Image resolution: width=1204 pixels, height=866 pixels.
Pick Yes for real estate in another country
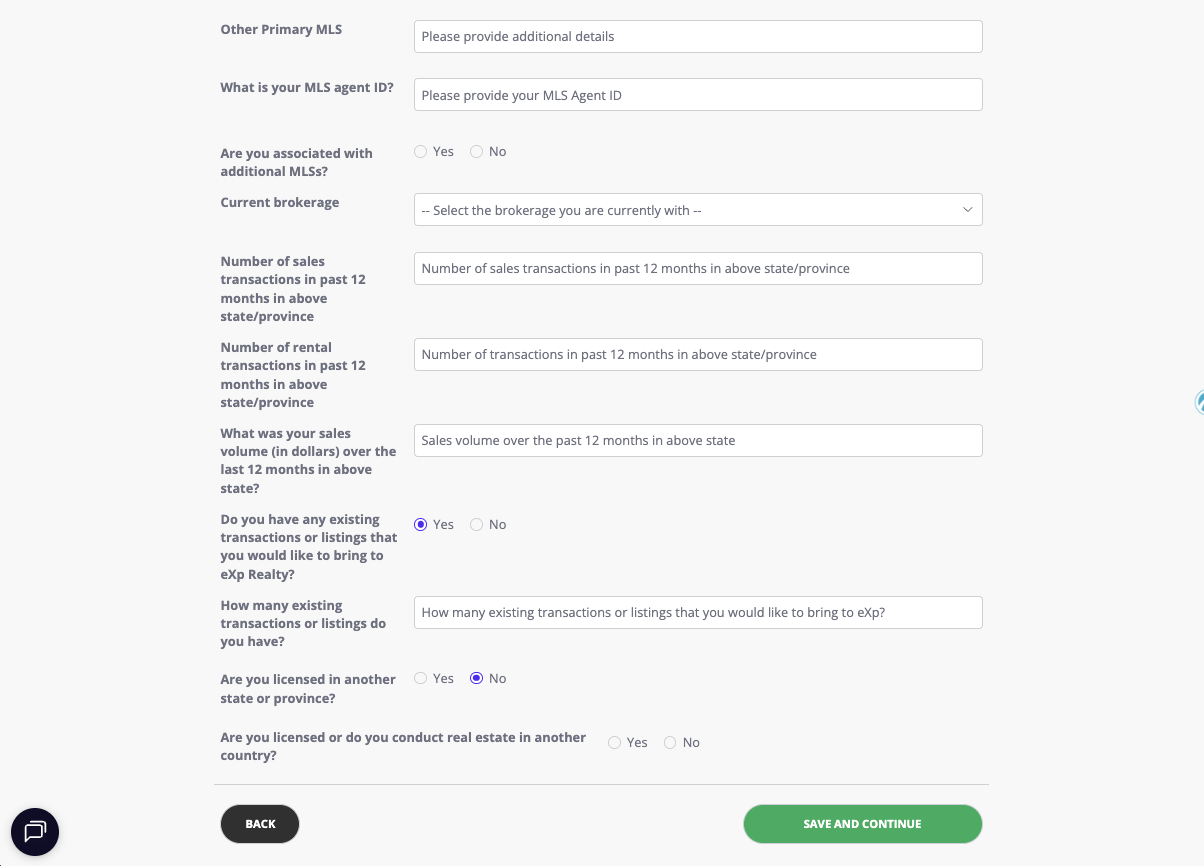(615, 743)
